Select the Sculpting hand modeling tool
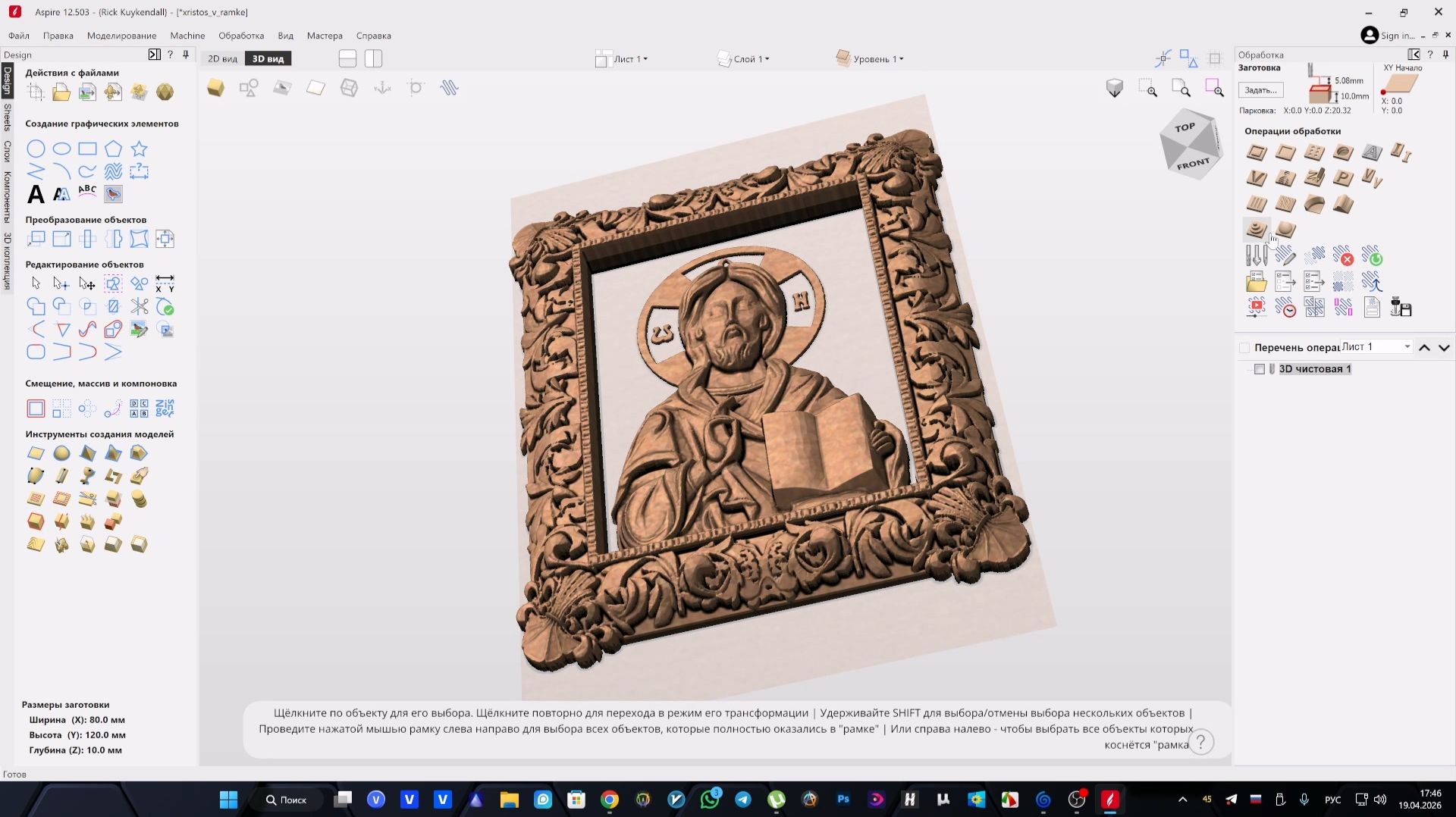 (139, 476)
